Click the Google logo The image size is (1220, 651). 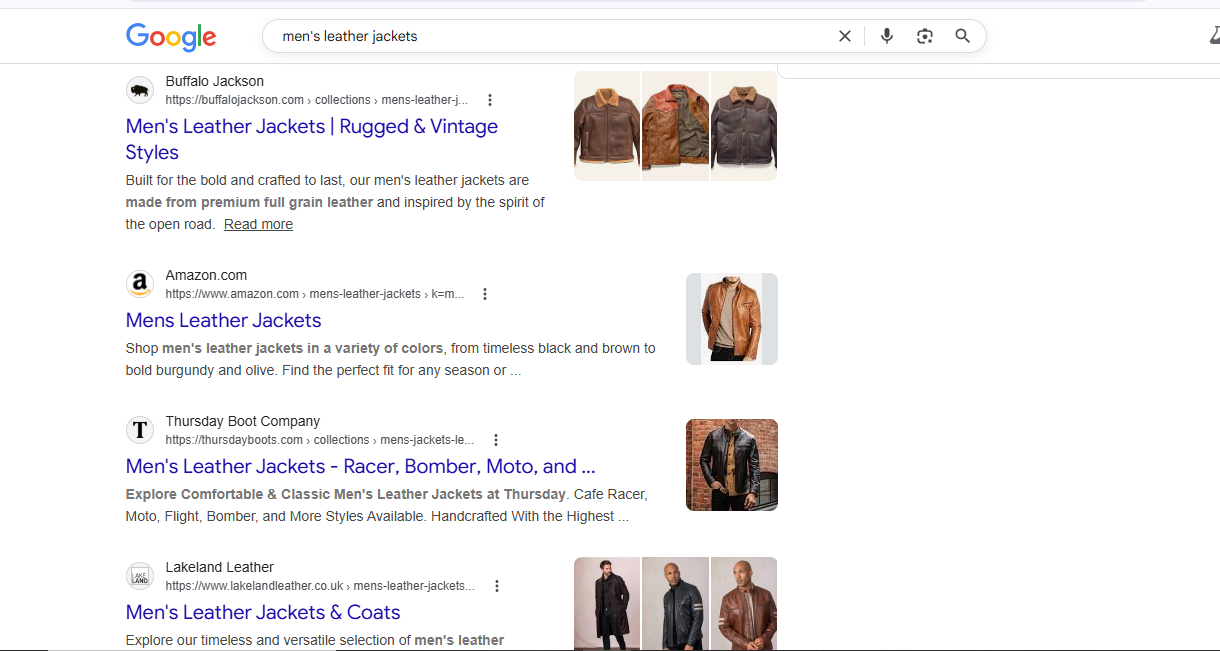coord(170,37)
